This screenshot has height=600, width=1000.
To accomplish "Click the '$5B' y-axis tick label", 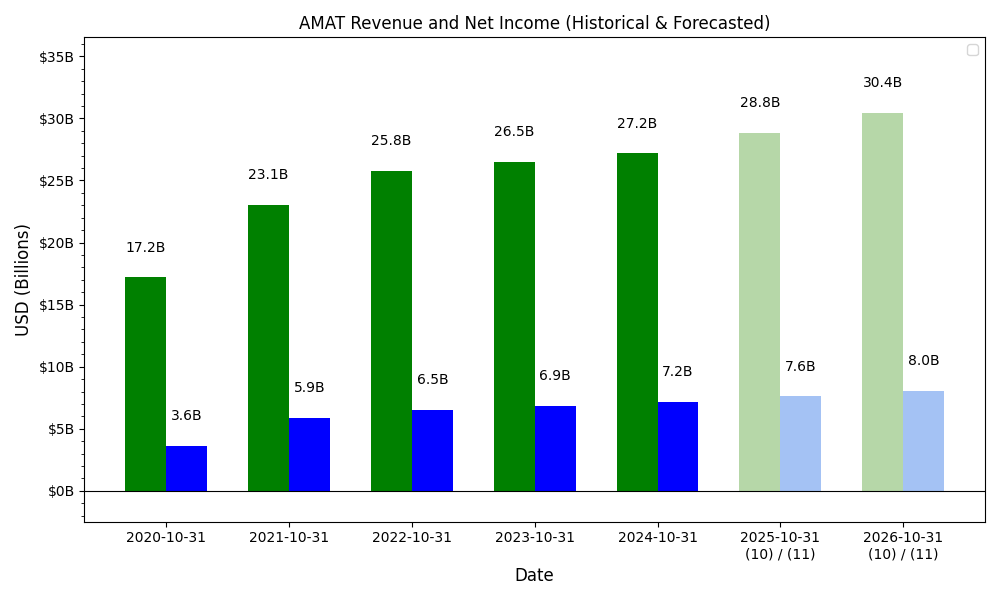I will coord(61,430).
